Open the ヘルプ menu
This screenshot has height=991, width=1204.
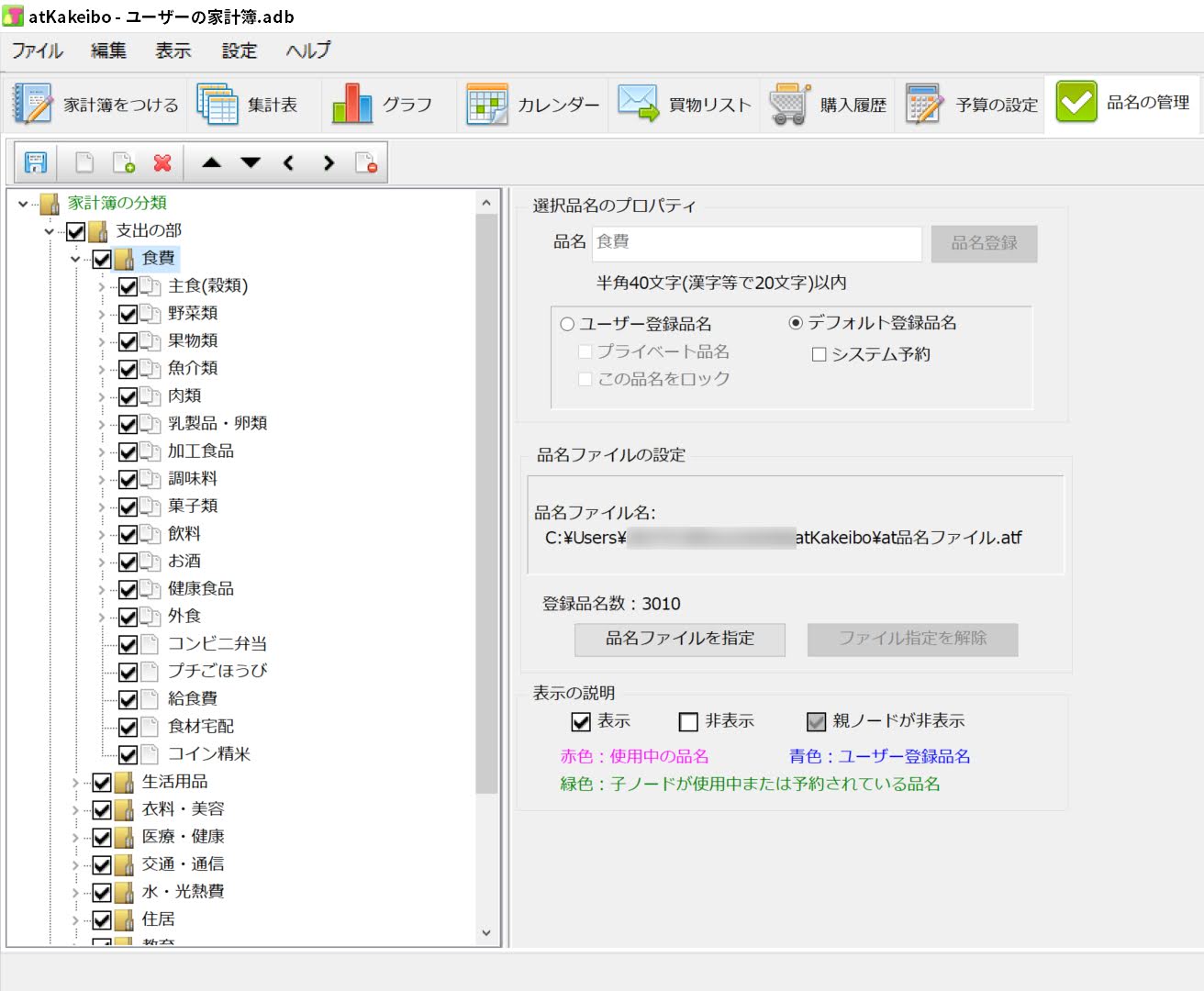coord(308,50)
